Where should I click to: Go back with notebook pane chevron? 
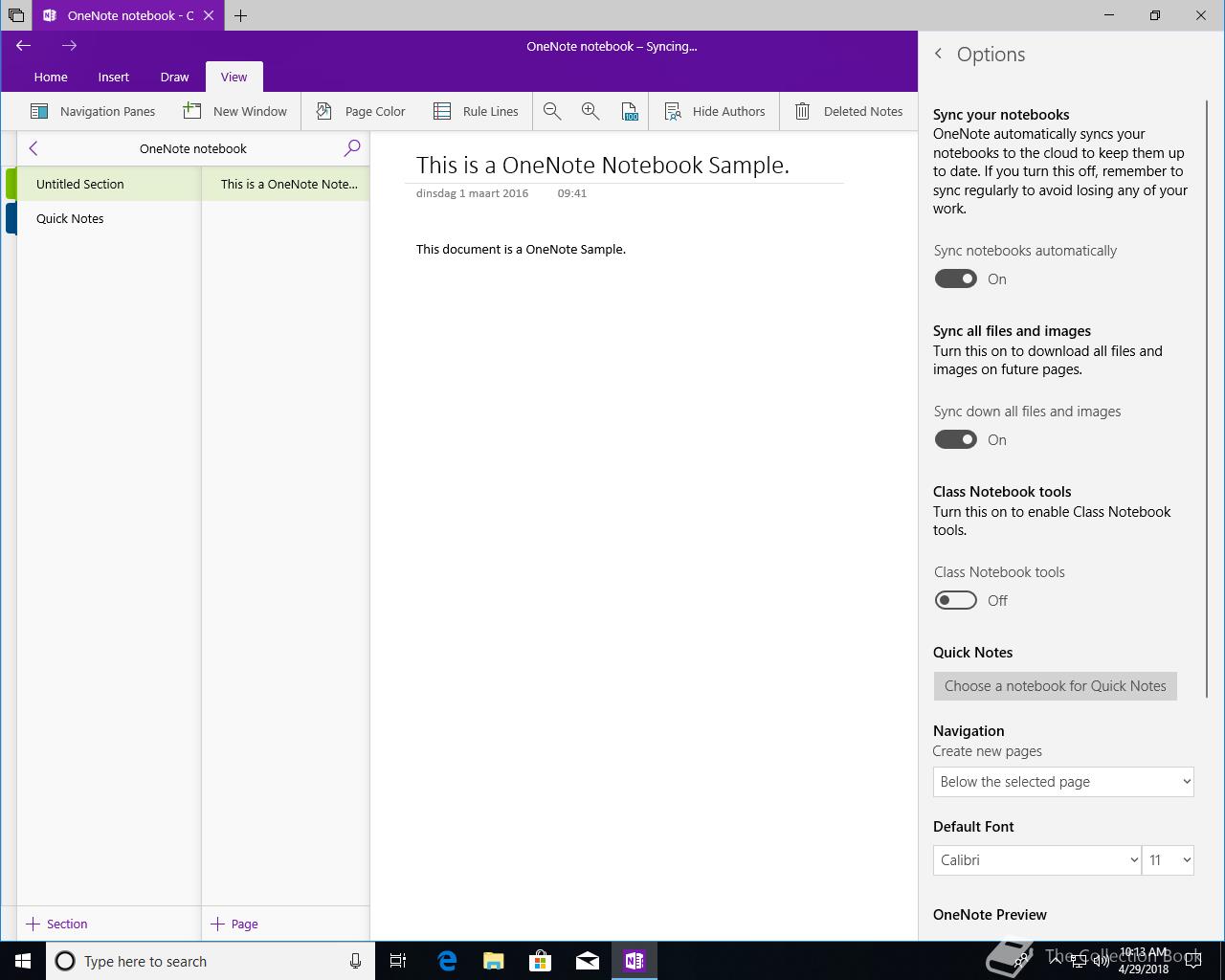[x=33, y=148]
